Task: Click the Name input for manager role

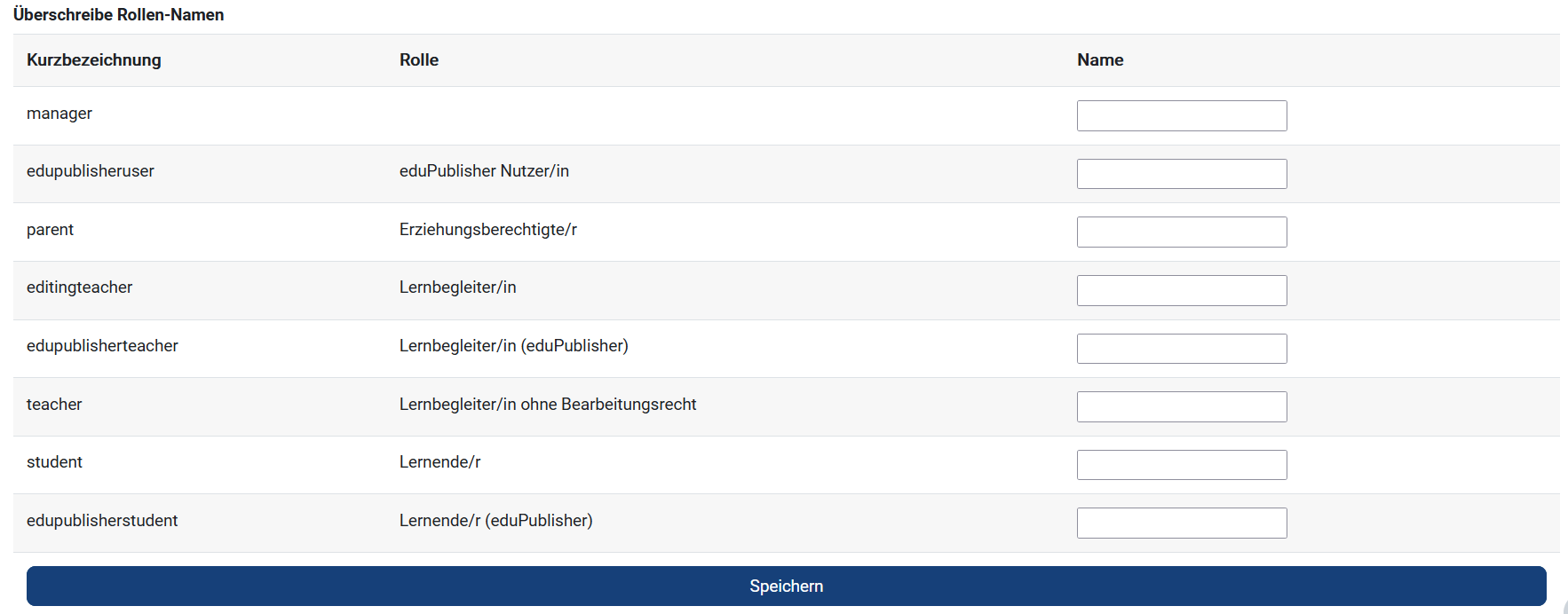Action: 1181,115
